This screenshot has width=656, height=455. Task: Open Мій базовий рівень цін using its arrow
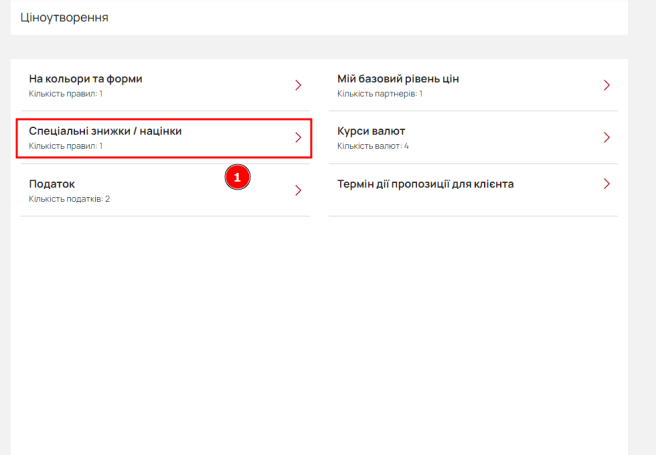click(607, 85)
